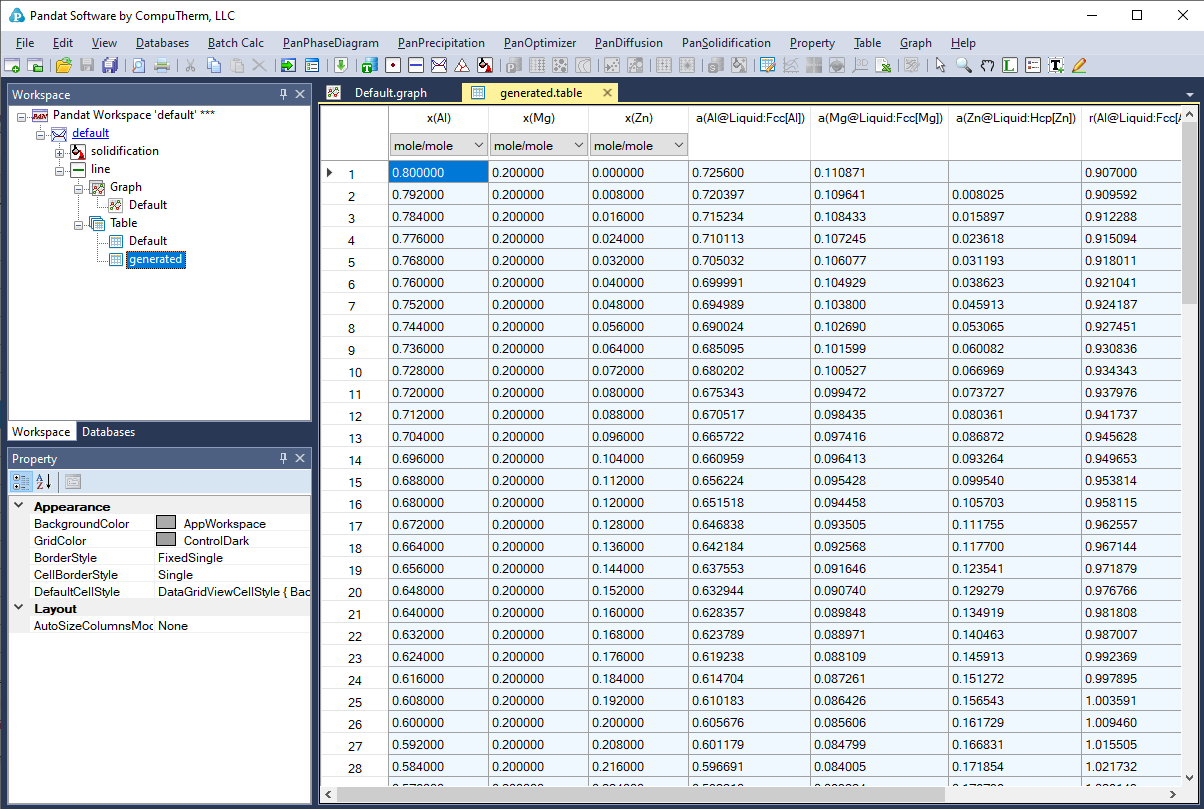The height and width of the screenshot is (809, 1204).
Task: Pin the Workspace panel with auto-hide
Action: coord(284,94)
